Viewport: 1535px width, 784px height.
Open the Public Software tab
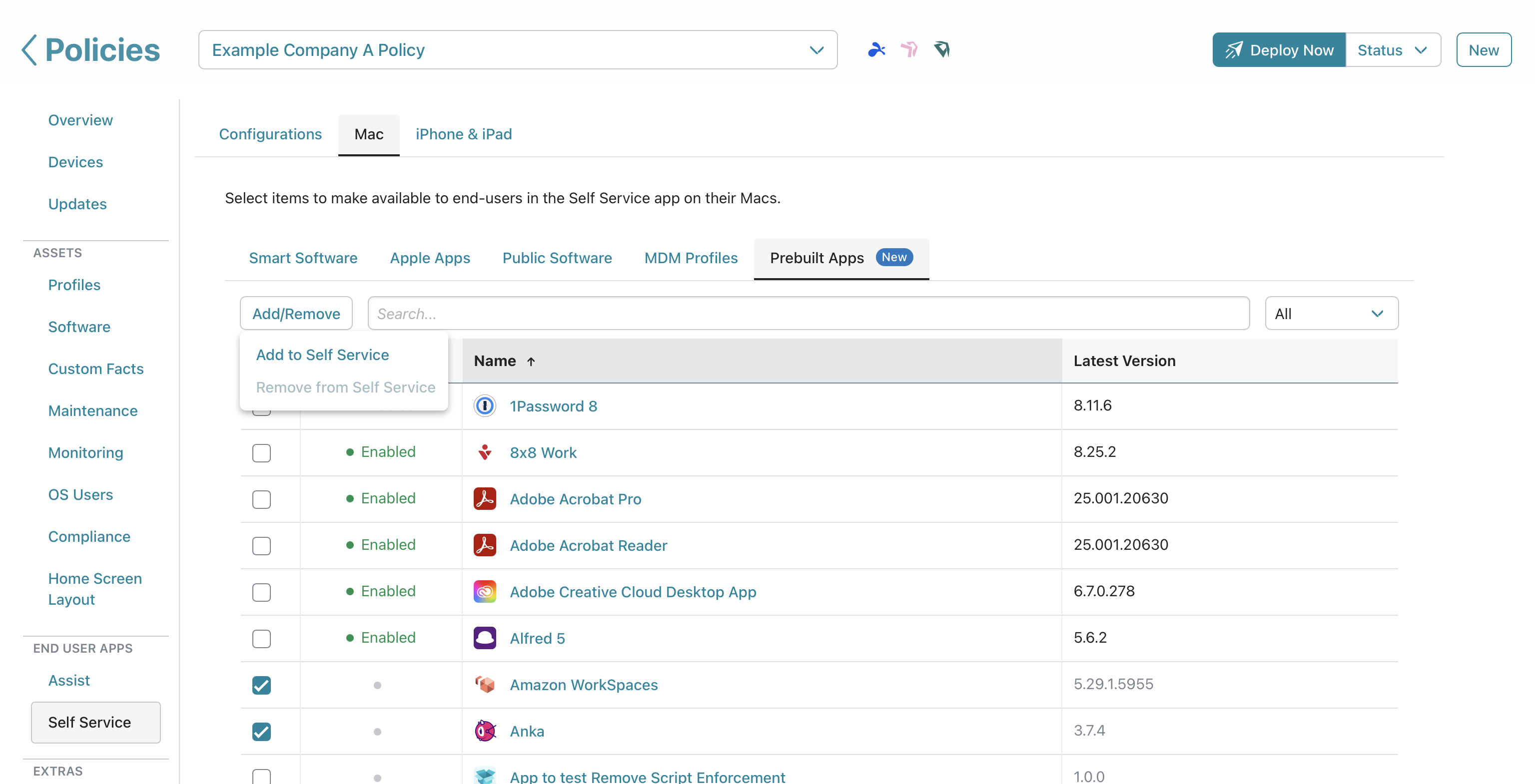(557, 258)
